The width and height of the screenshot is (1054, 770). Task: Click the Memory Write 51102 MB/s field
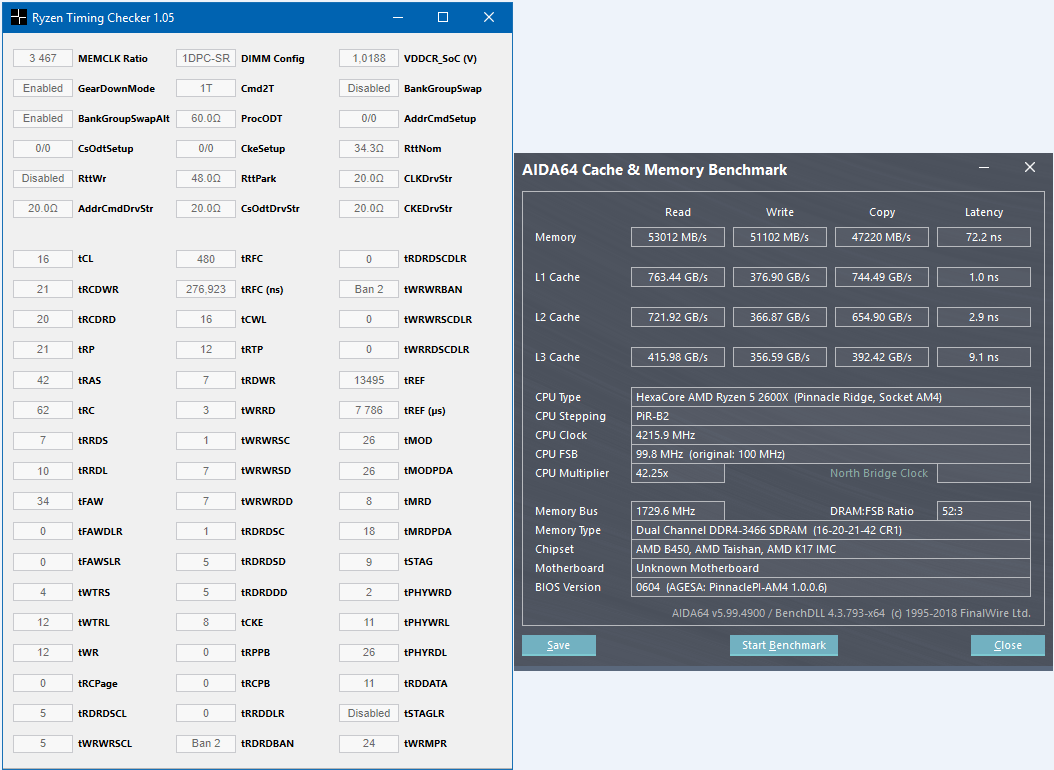(780, 237)
